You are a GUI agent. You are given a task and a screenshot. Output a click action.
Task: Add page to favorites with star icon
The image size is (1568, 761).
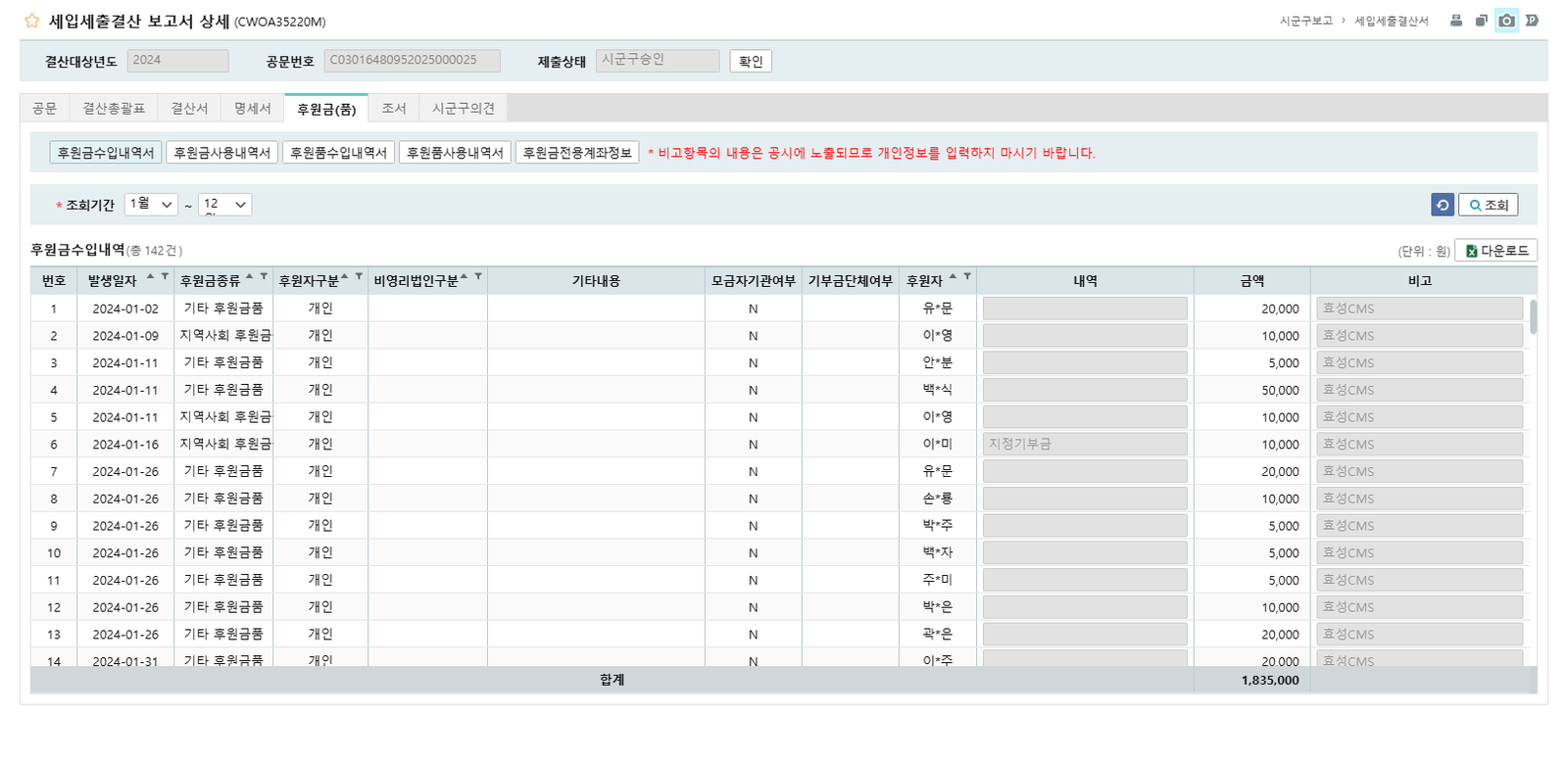(32, 21)
